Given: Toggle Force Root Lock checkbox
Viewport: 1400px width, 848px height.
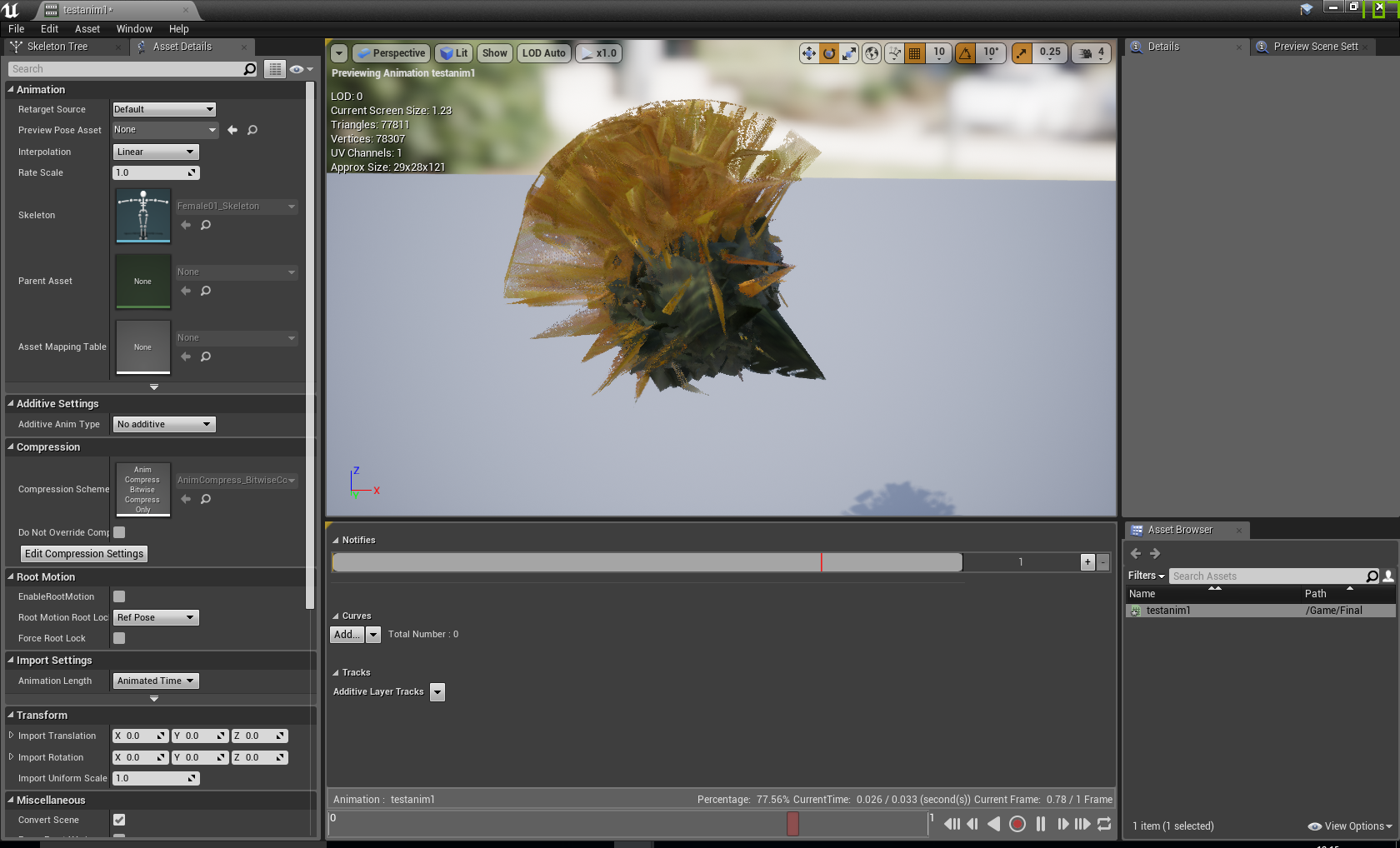Looking at the screenshot, I should point(119,638).
